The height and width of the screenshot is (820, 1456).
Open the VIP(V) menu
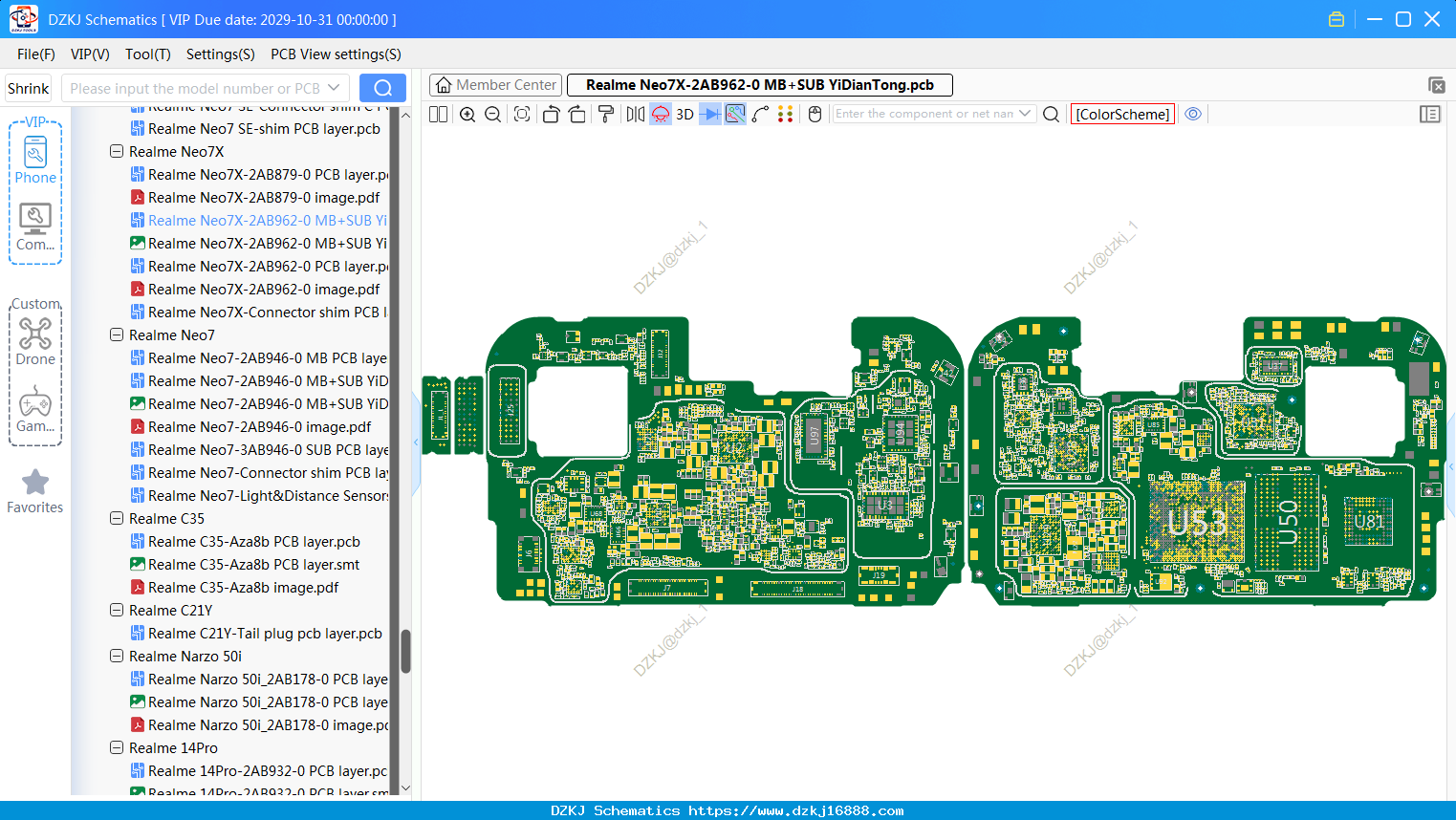90,54
